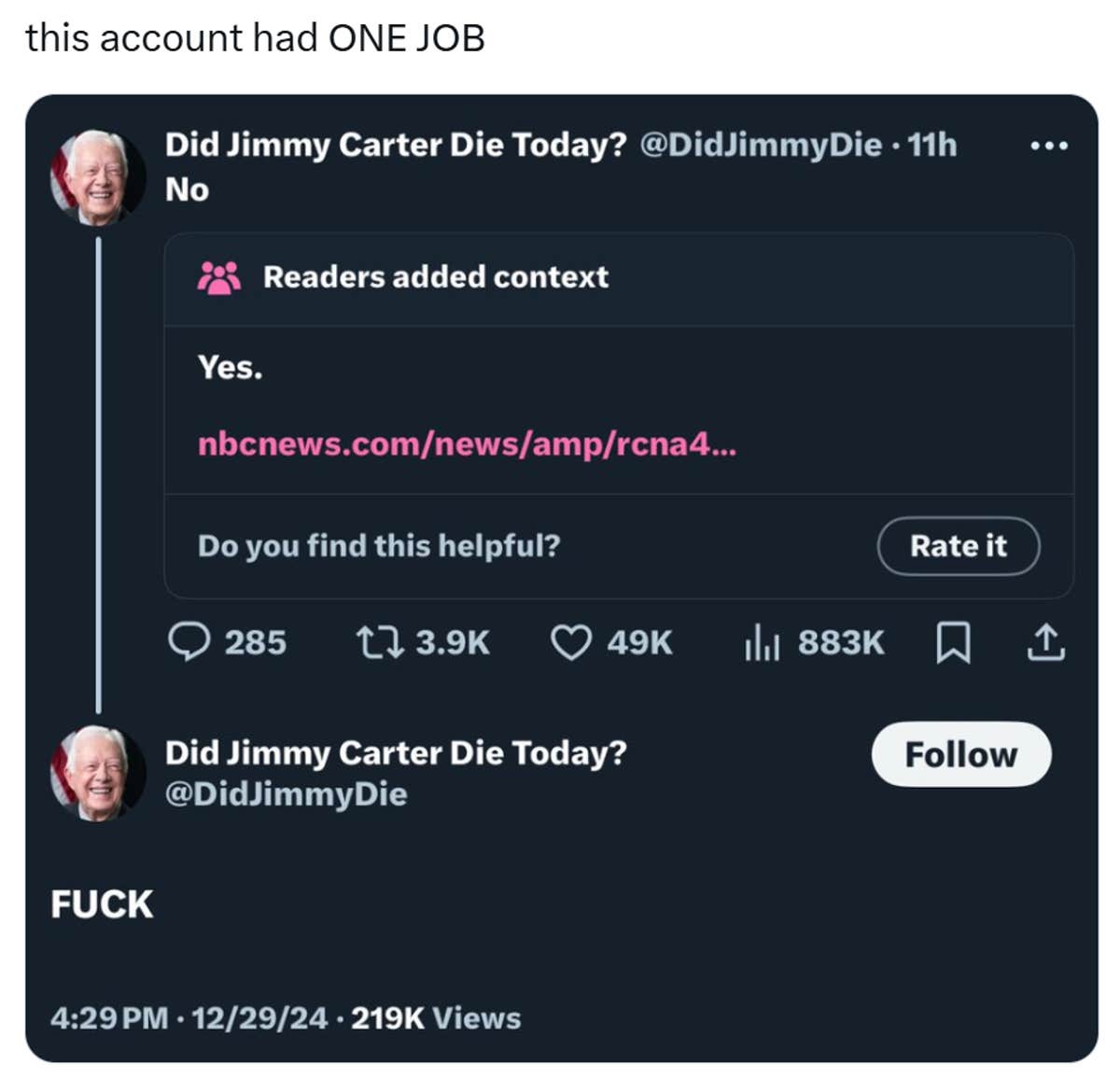Click the @DidJimmyDie handle under the reply name
The image size is (1120, 1079).
click(x=286, y=794)
